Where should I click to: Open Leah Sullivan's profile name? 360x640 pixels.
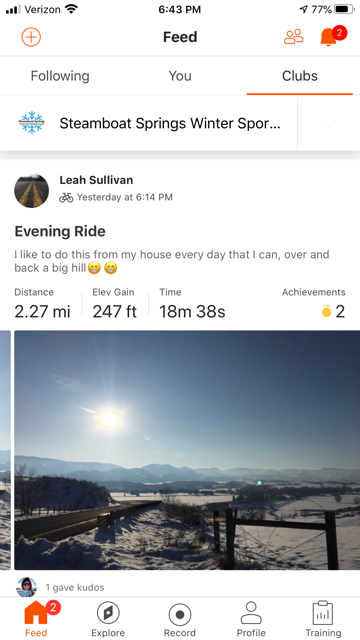coord(96,180)
